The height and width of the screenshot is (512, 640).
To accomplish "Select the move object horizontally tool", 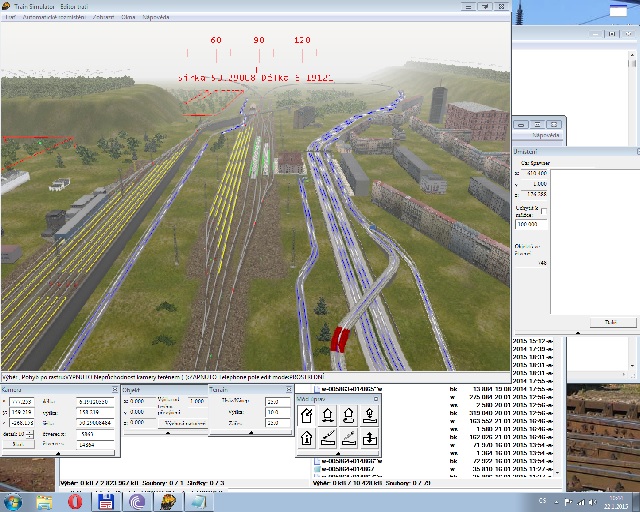I will [x=328, y=416].
